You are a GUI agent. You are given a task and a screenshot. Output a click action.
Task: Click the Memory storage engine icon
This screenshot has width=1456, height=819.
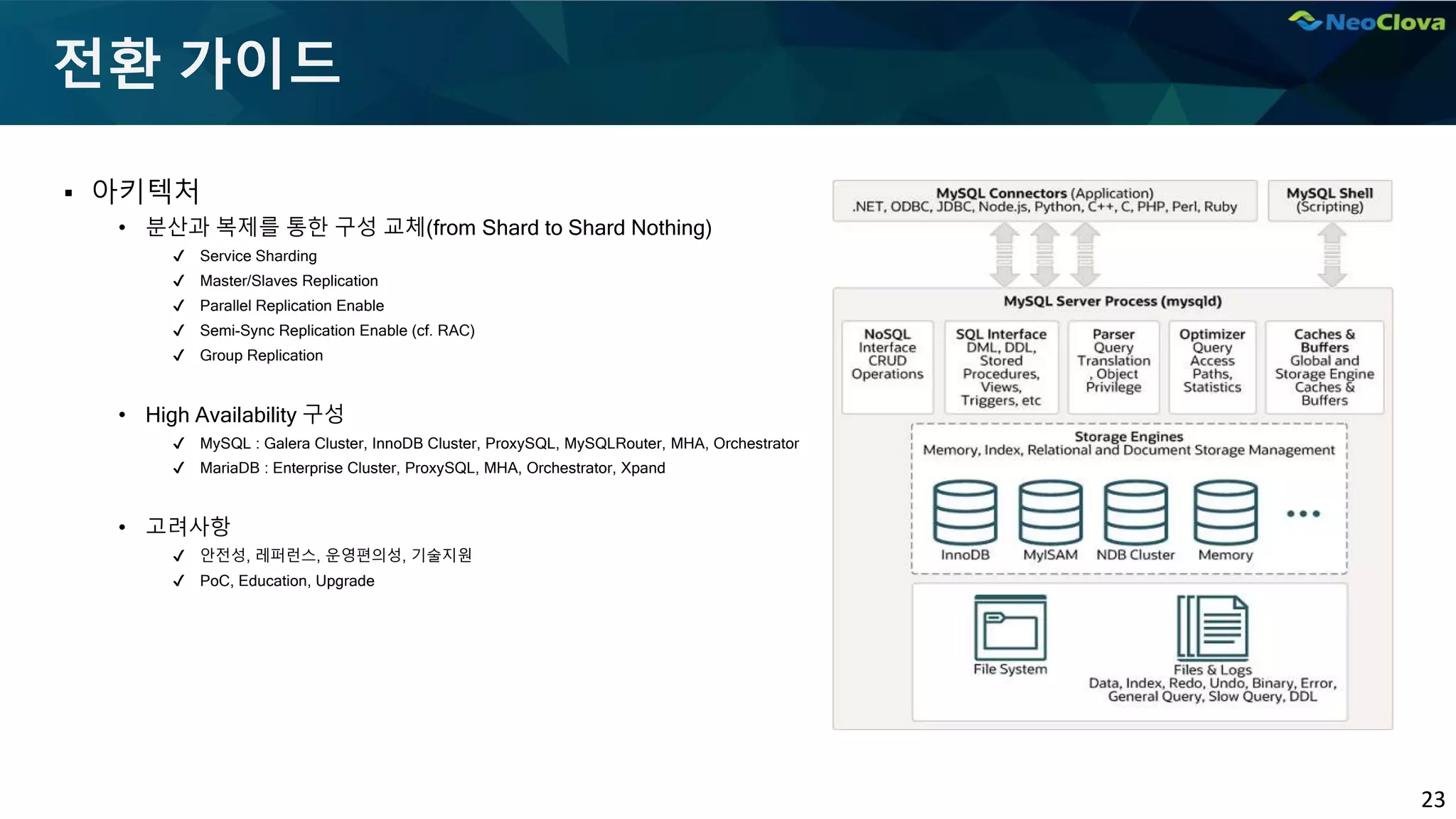pos(1225,512)
